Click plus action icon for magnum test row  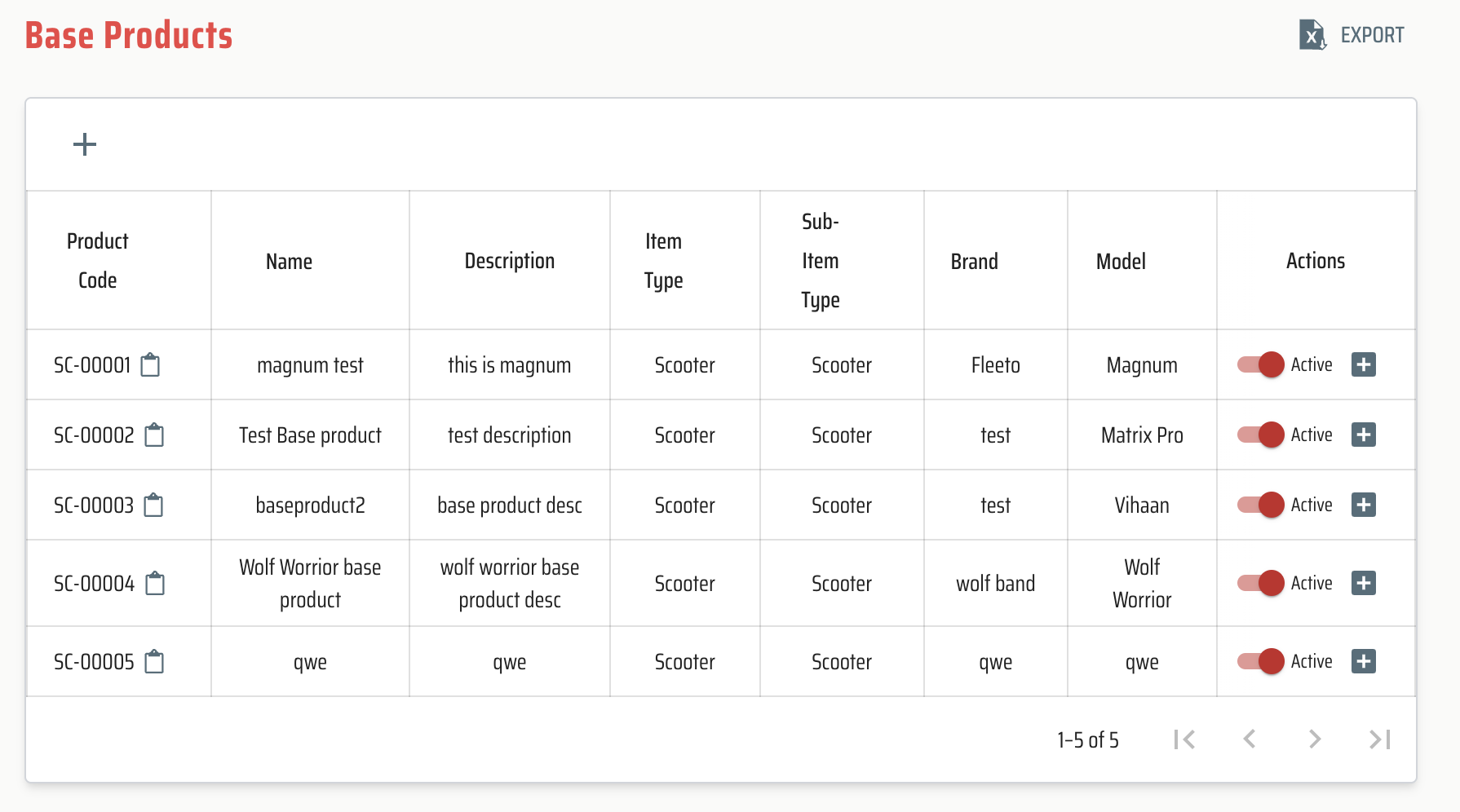[x=1363, y=364]
